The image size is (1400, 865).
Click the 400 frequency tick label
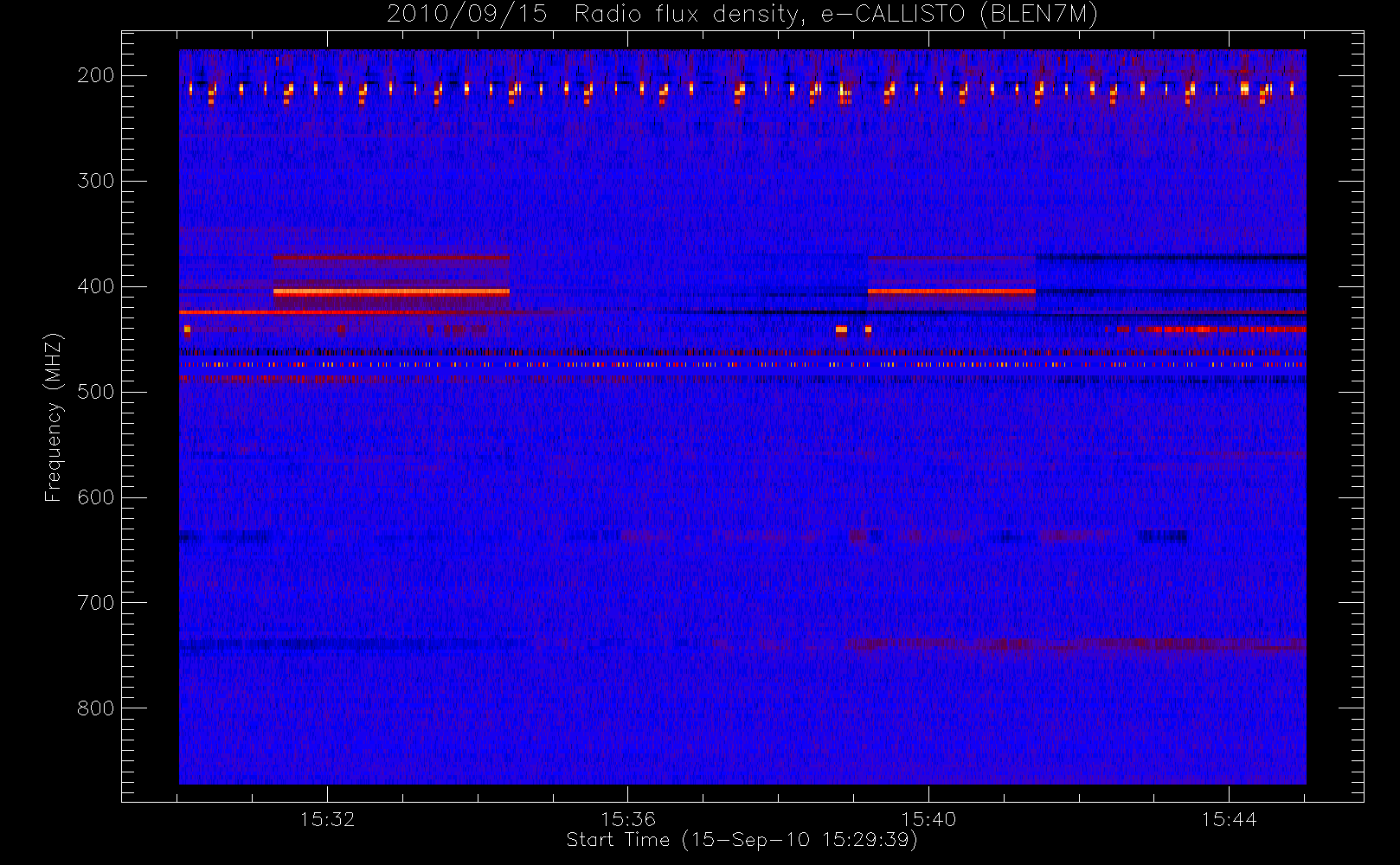(x=95, y=286)
